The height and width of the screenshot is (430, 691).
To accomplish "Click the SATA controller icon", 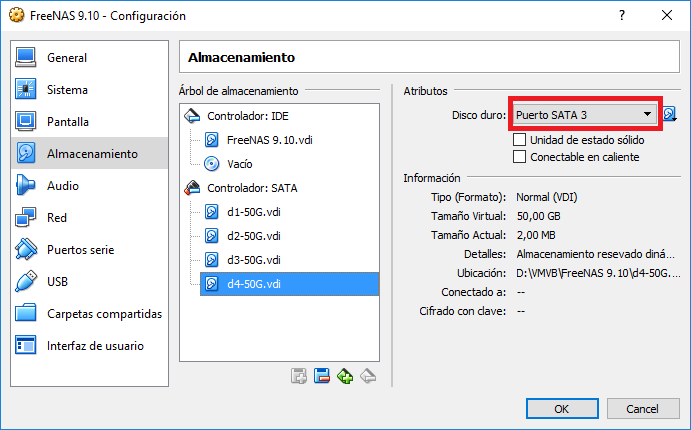I will pyautogui.click(x=192, y=188).
